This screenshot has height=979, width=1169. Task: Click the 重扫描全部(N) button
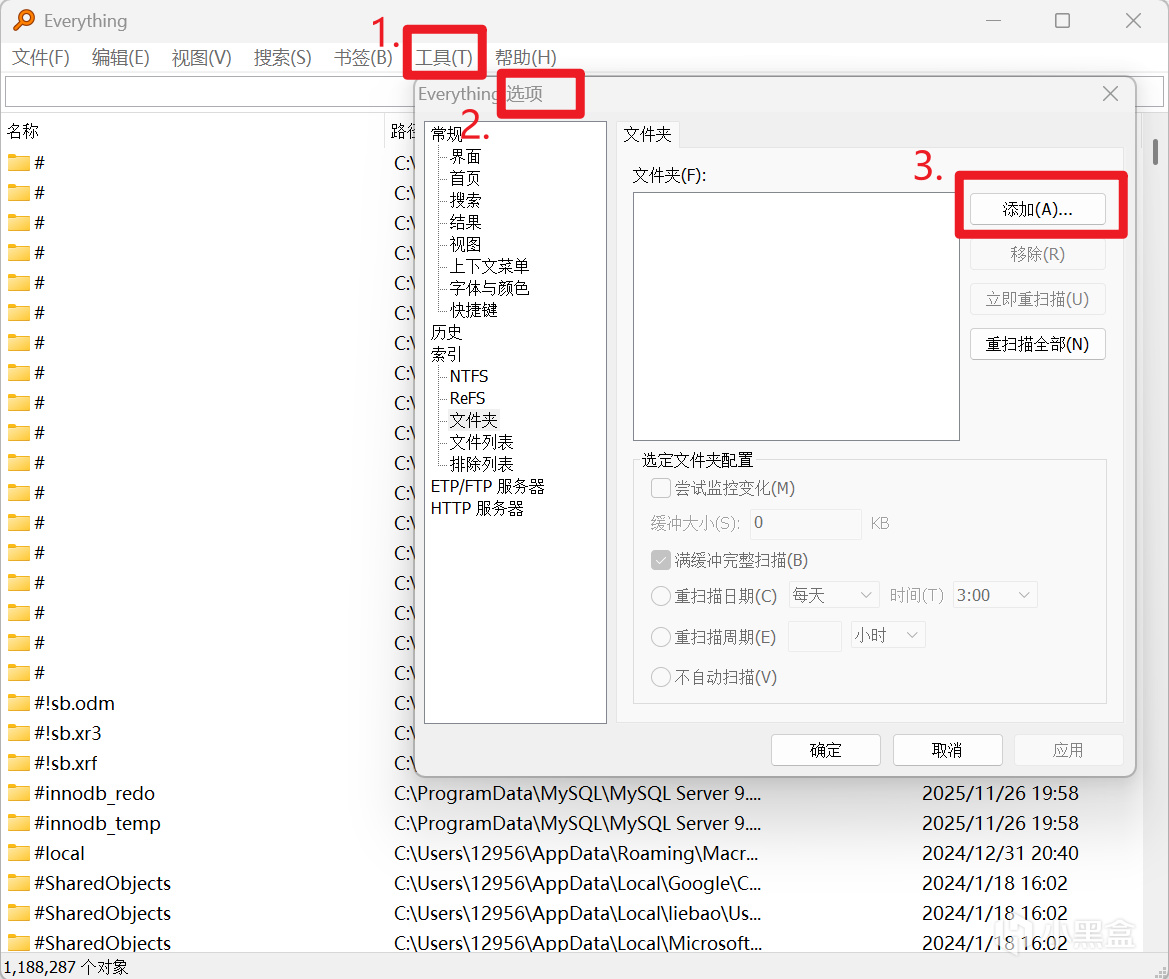(1037, 344)
